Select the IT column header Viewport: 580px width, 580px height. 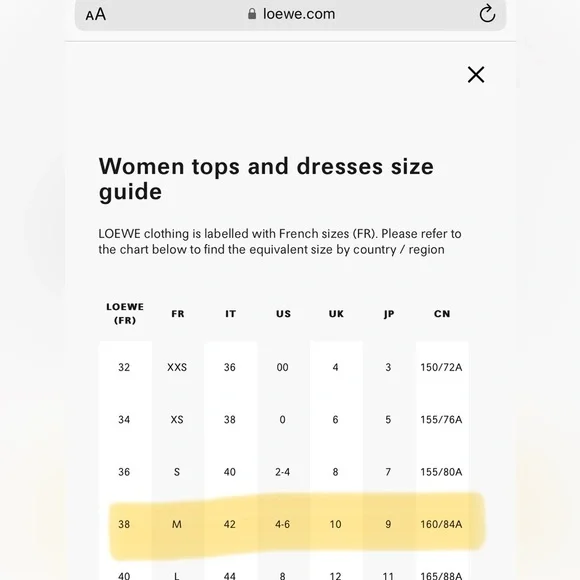pyautogui.click(x=230, y=314)
